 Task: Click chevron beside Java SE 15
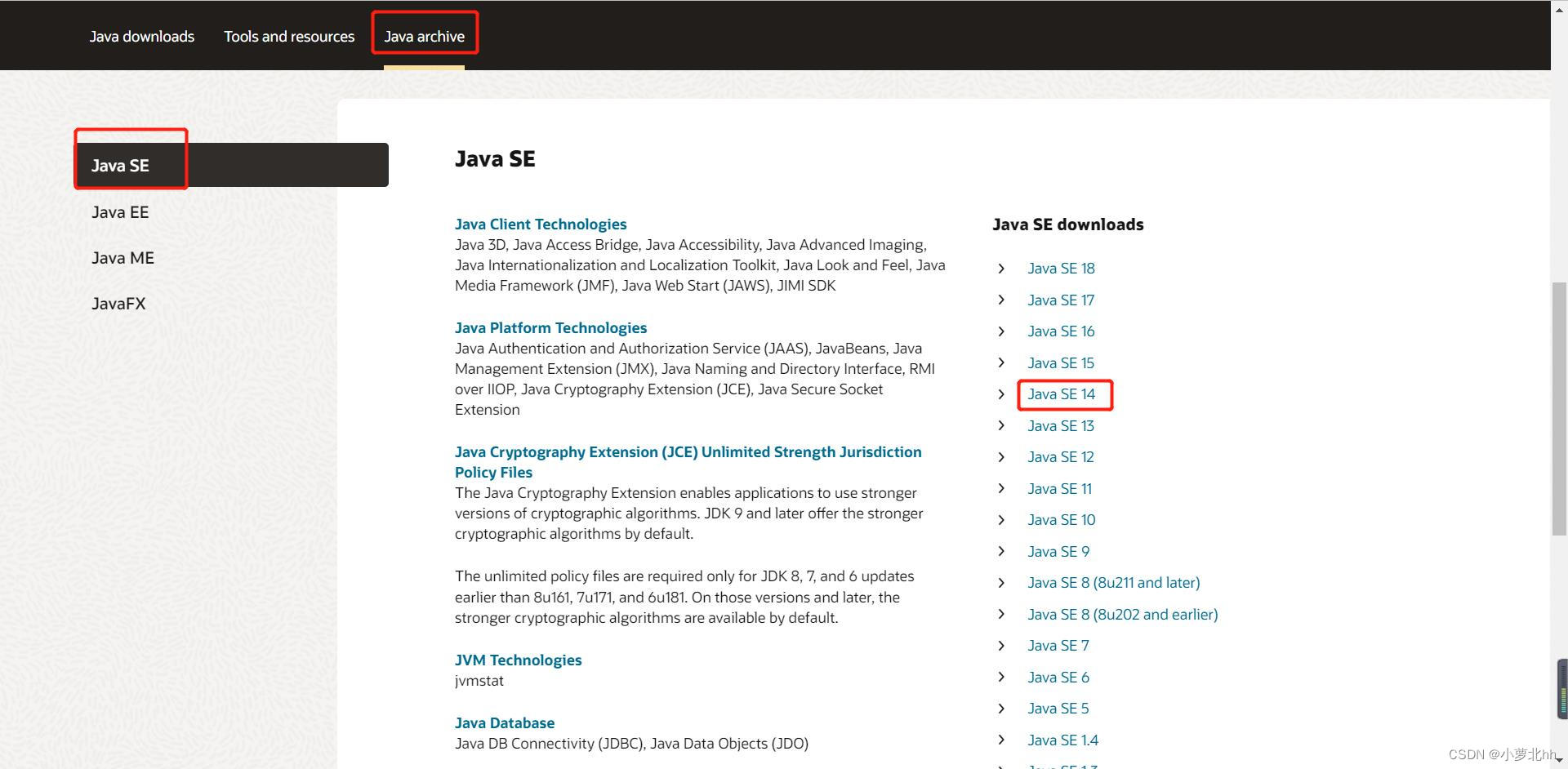pos(1001,362)
